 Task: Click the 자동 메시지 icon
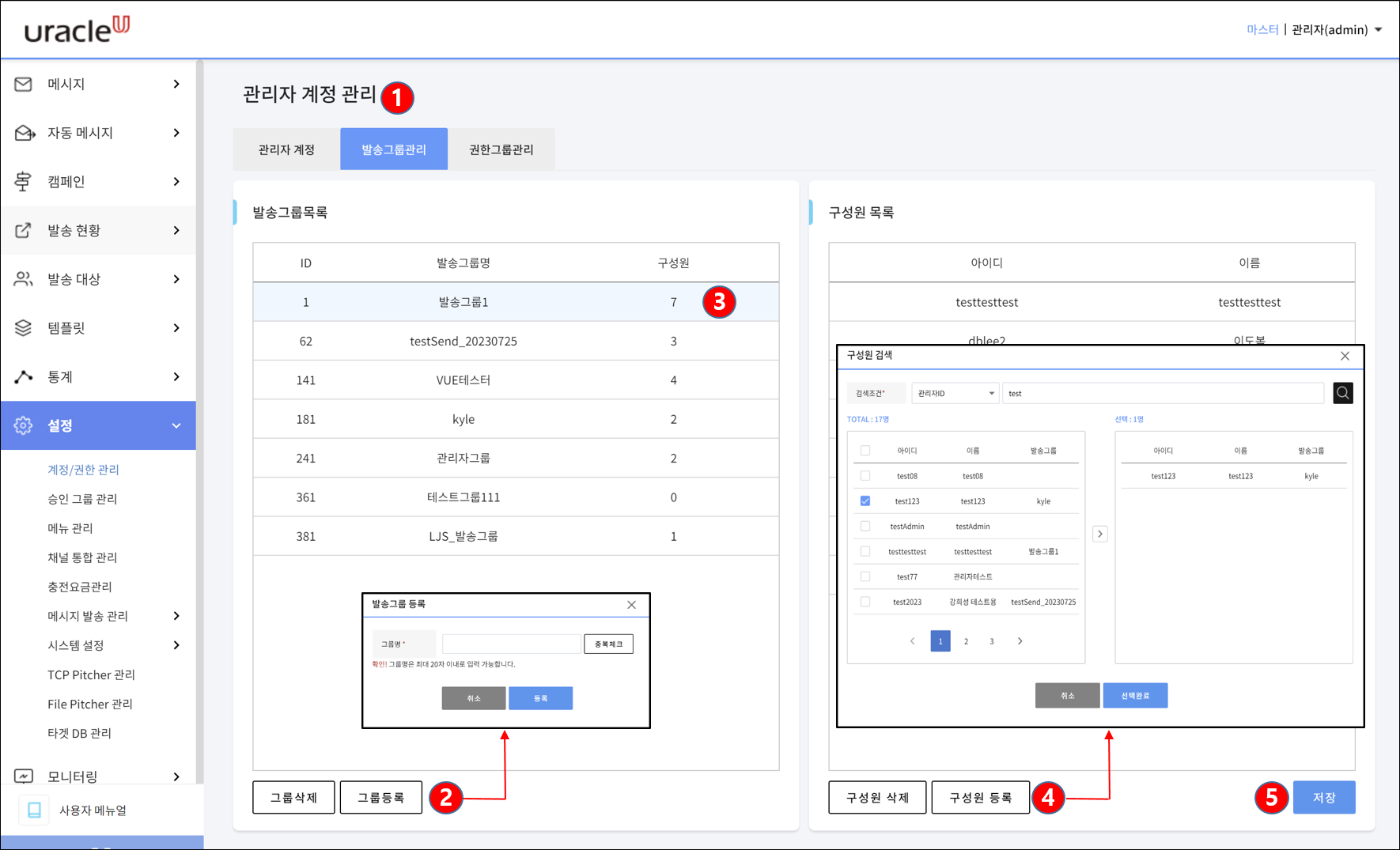tap(25, 133)
